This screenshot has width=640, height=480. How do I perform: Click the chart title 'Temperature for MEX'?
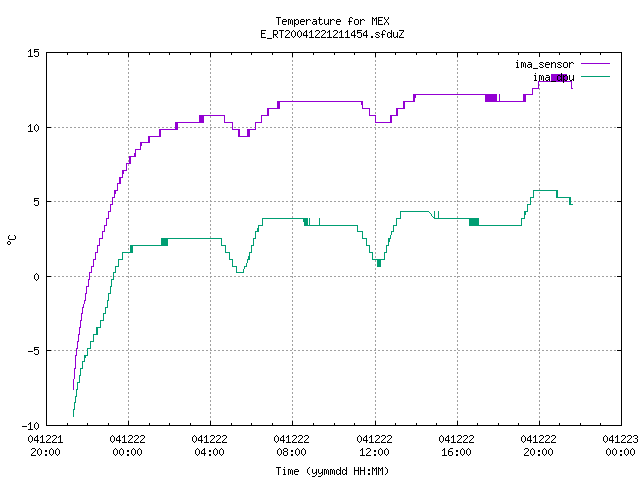point(332,21)
